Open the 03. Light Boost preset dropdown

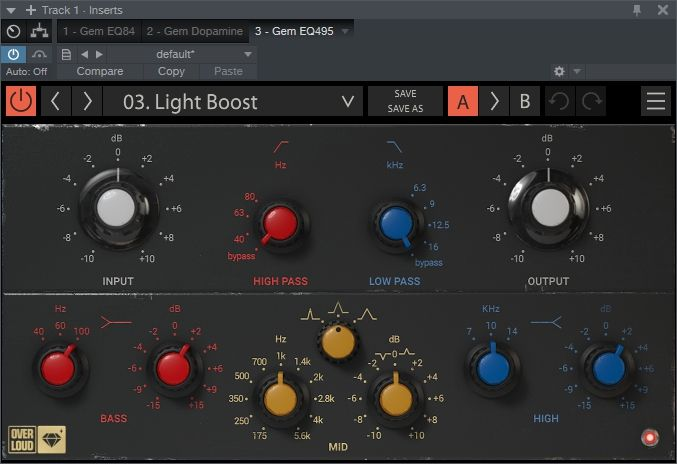coord(233,101)
